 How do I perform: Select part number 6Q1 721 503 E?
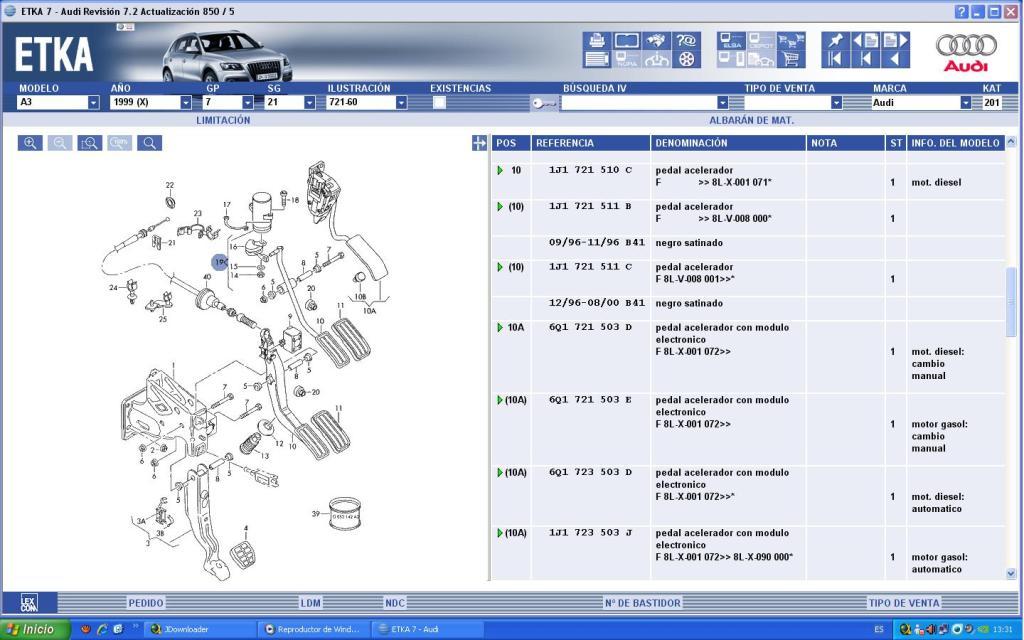coord(590,400)
